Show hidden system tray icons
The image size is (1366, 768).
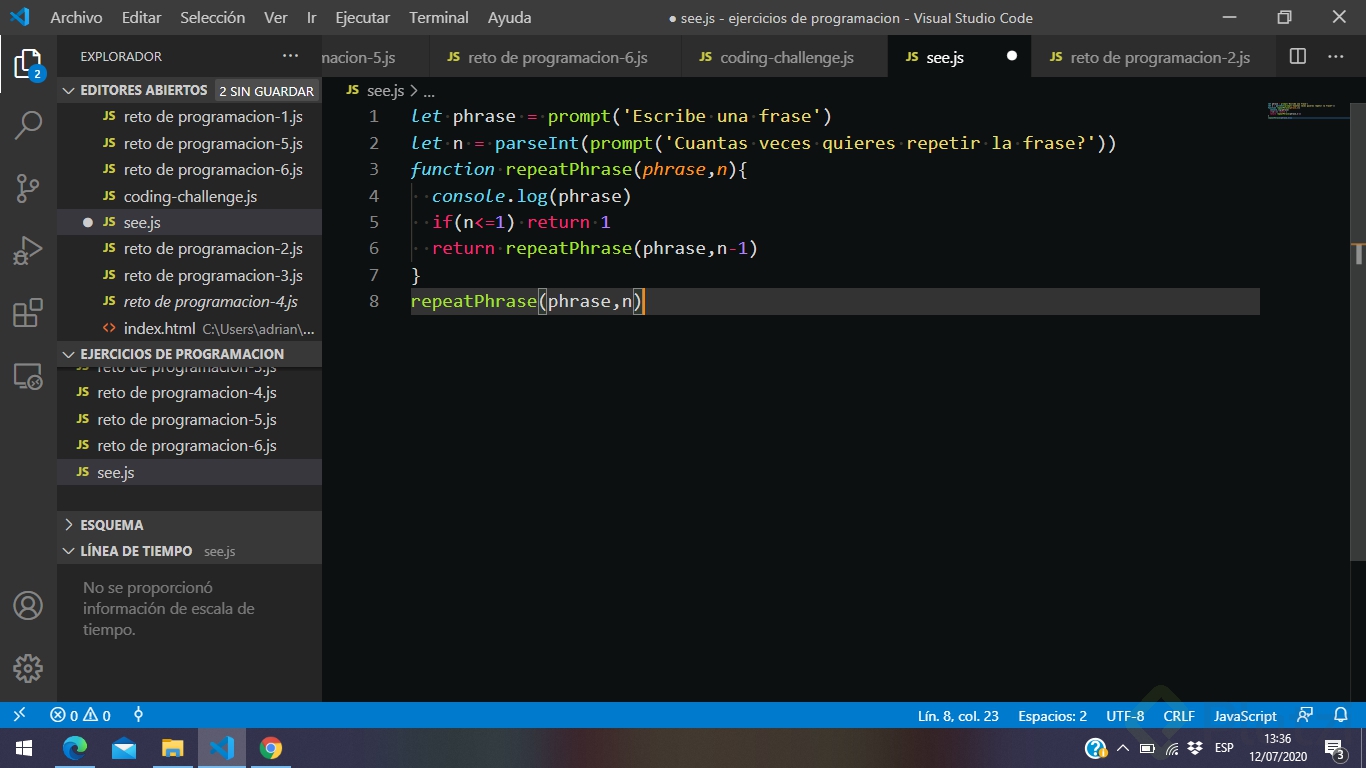[1123, 748]
